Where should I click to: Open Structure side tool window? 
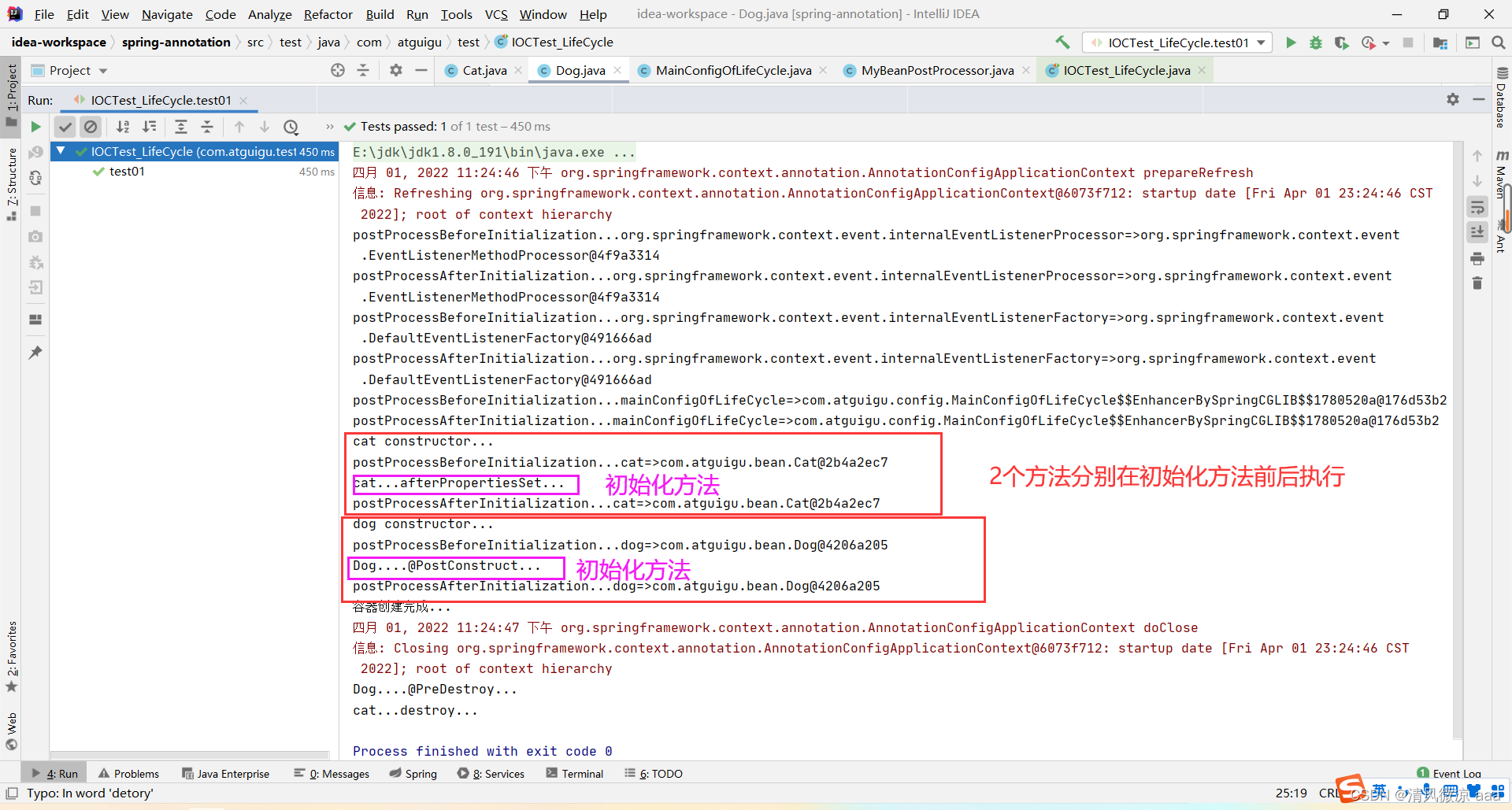point(12,183)
